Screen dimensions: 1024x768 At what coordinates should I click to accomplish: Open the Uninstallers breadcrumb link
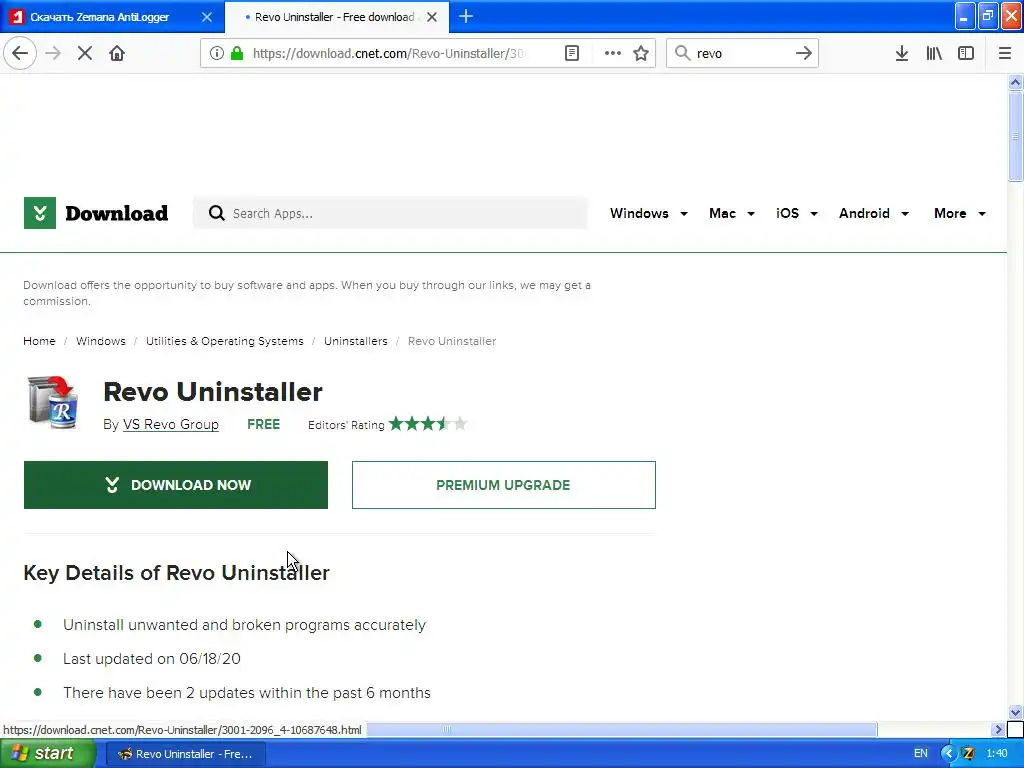(356, 341)
